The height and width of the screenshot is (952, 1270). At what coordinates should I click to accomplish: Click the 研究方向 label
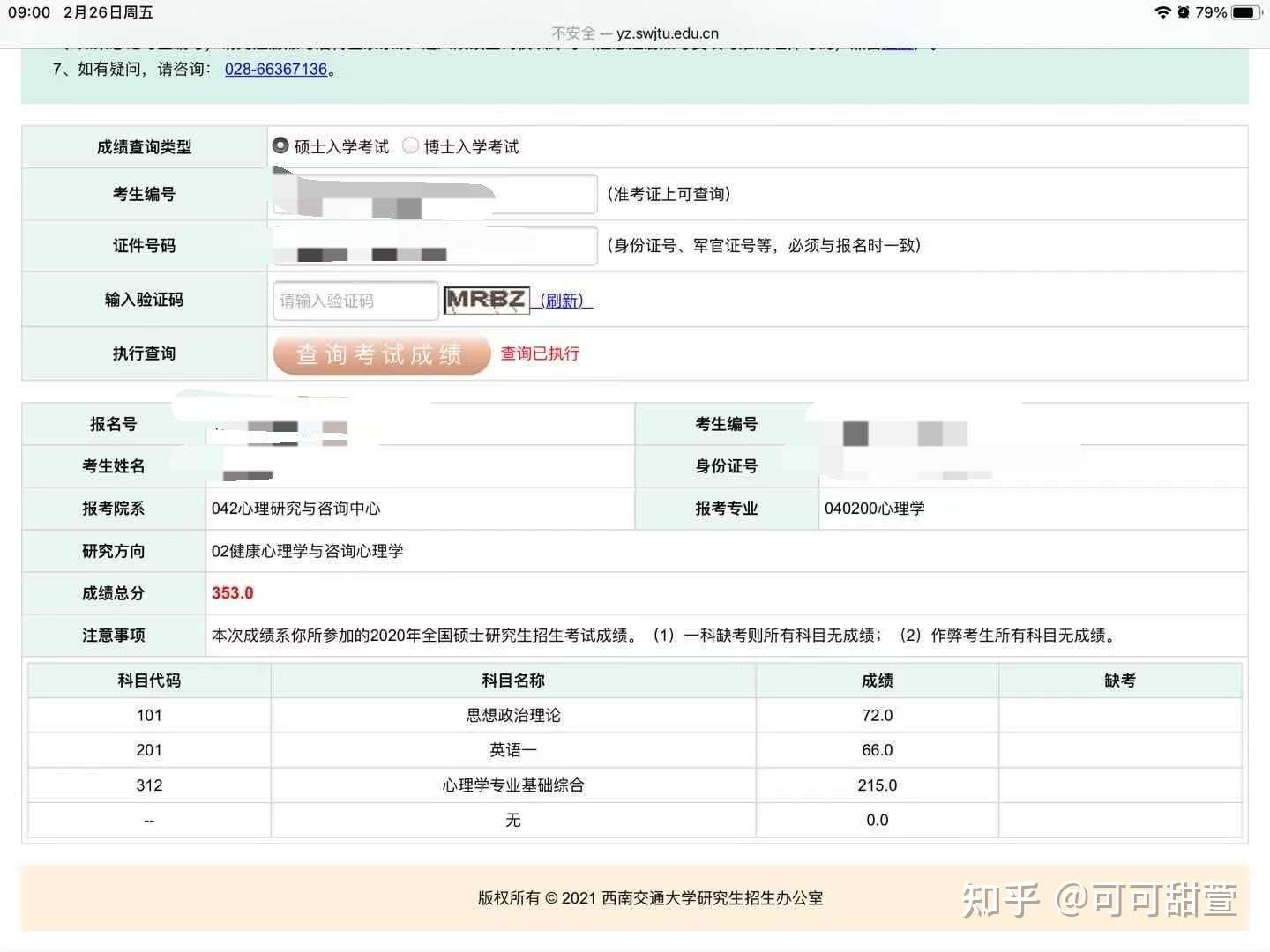click(x=114, y=551)
